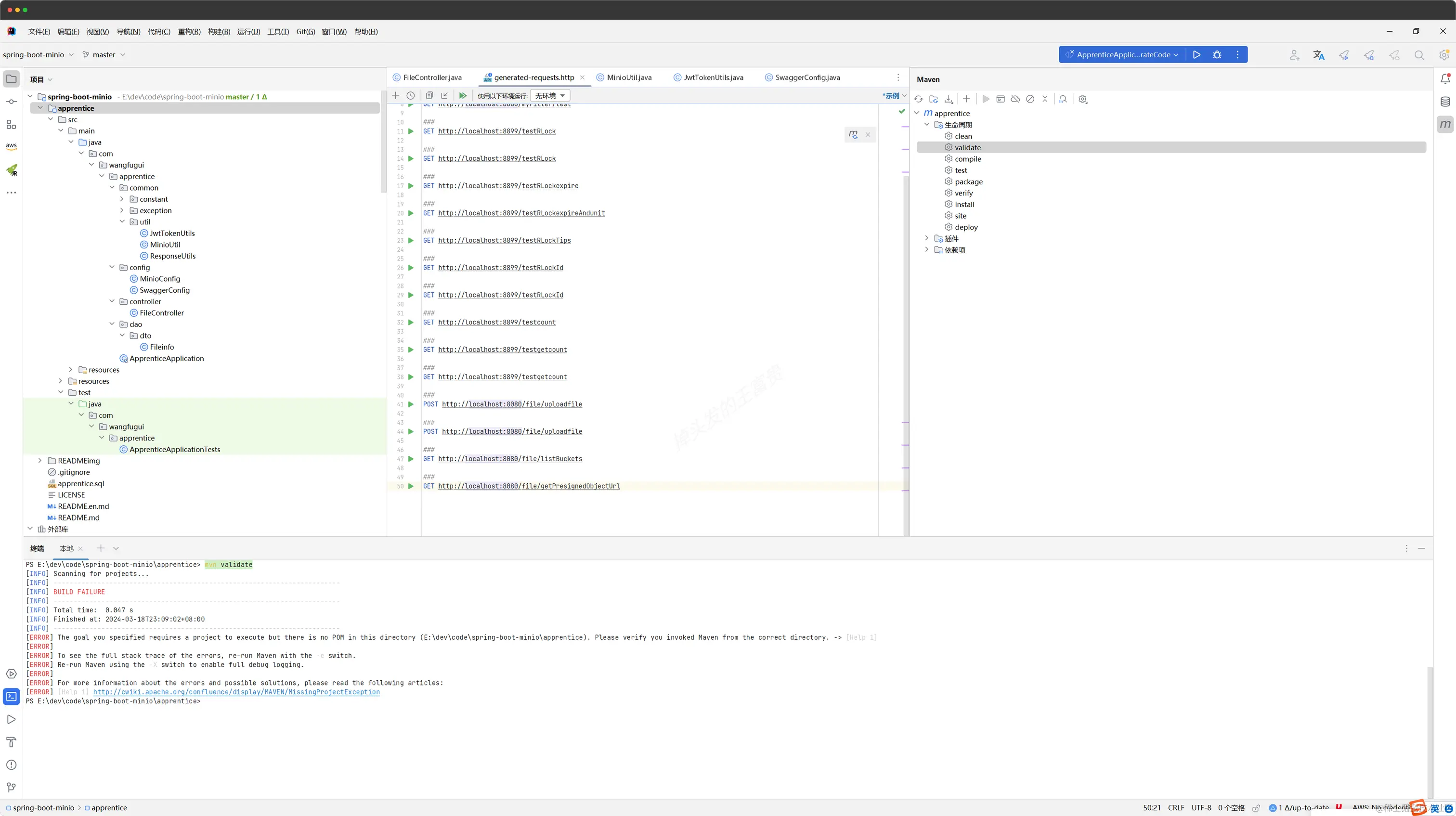Open the 重构(R) menu
The width and height of the screenshot is (1456, 816).
tap(189, 32)
